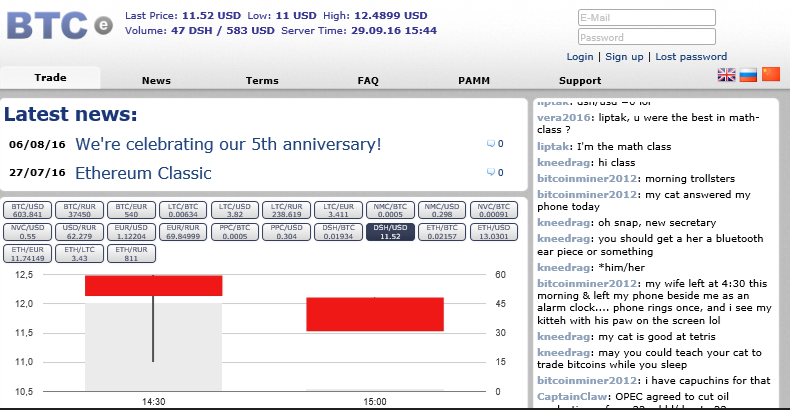Open 'We're celebrating our 5th anniversary!' news
Viewport: 790px width, 410px height.
pos(228,145)
